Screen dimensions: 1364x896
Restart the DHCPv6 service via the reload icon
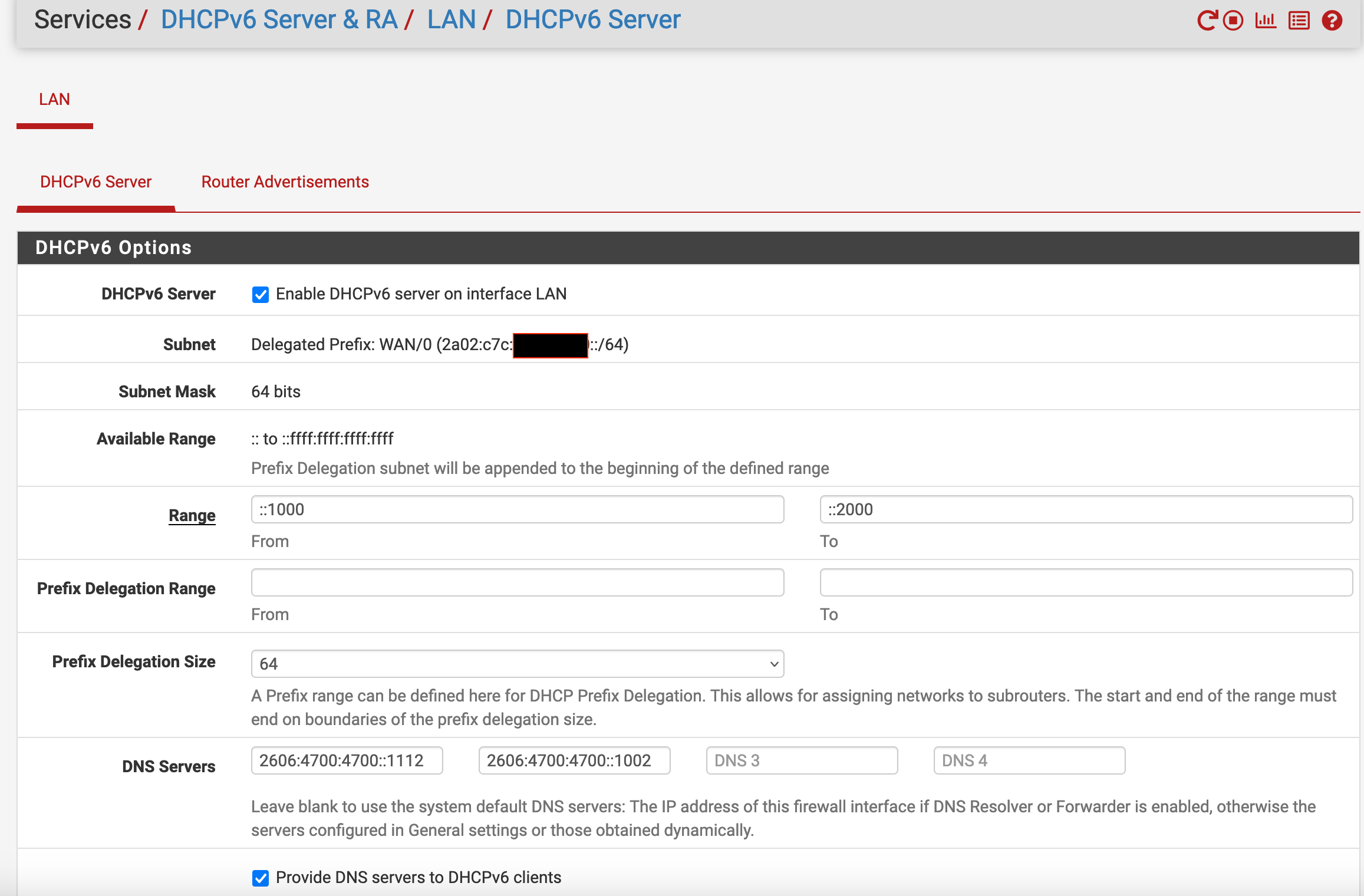tap(1207, 21)
